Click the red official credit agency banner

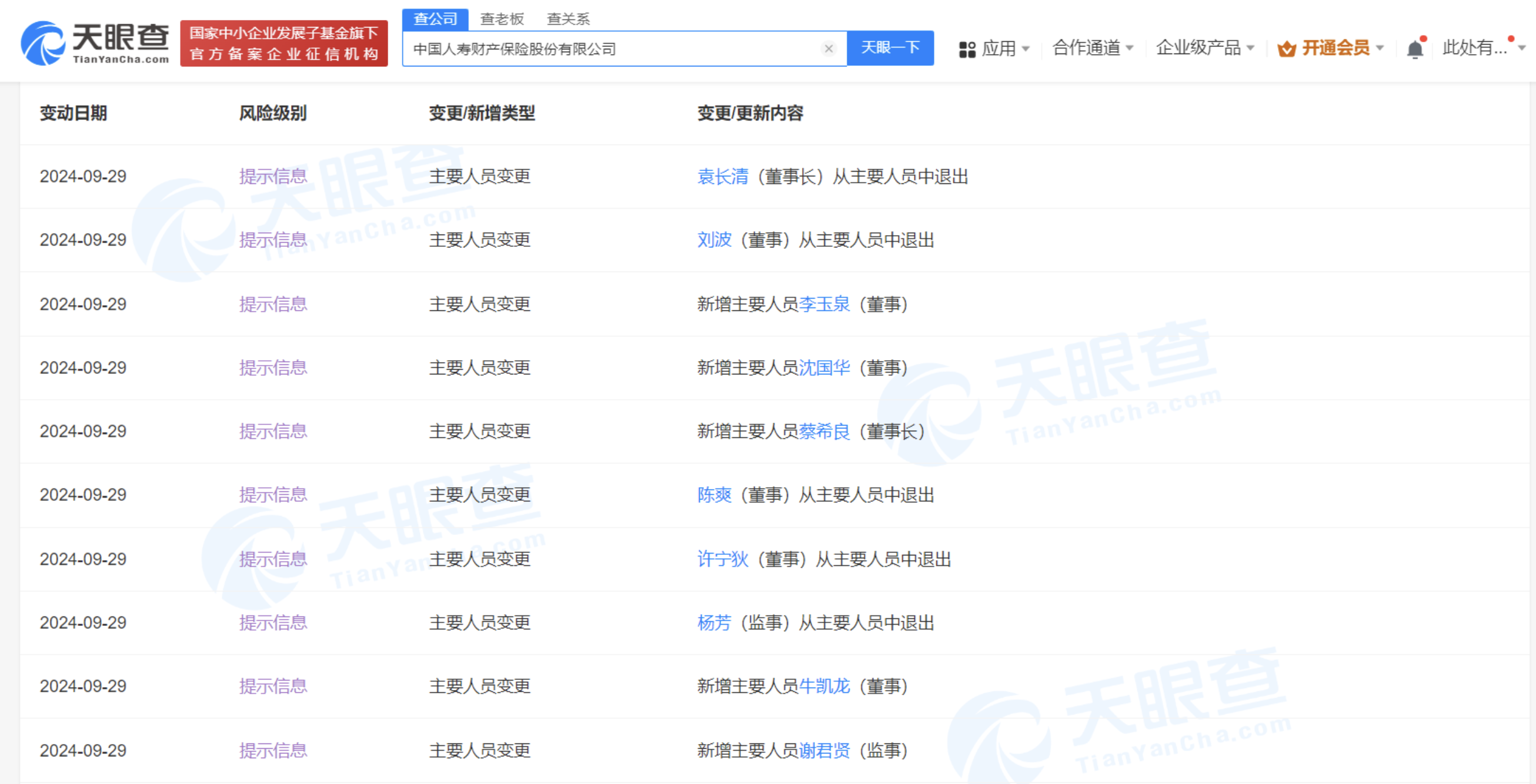click(284, 43)
